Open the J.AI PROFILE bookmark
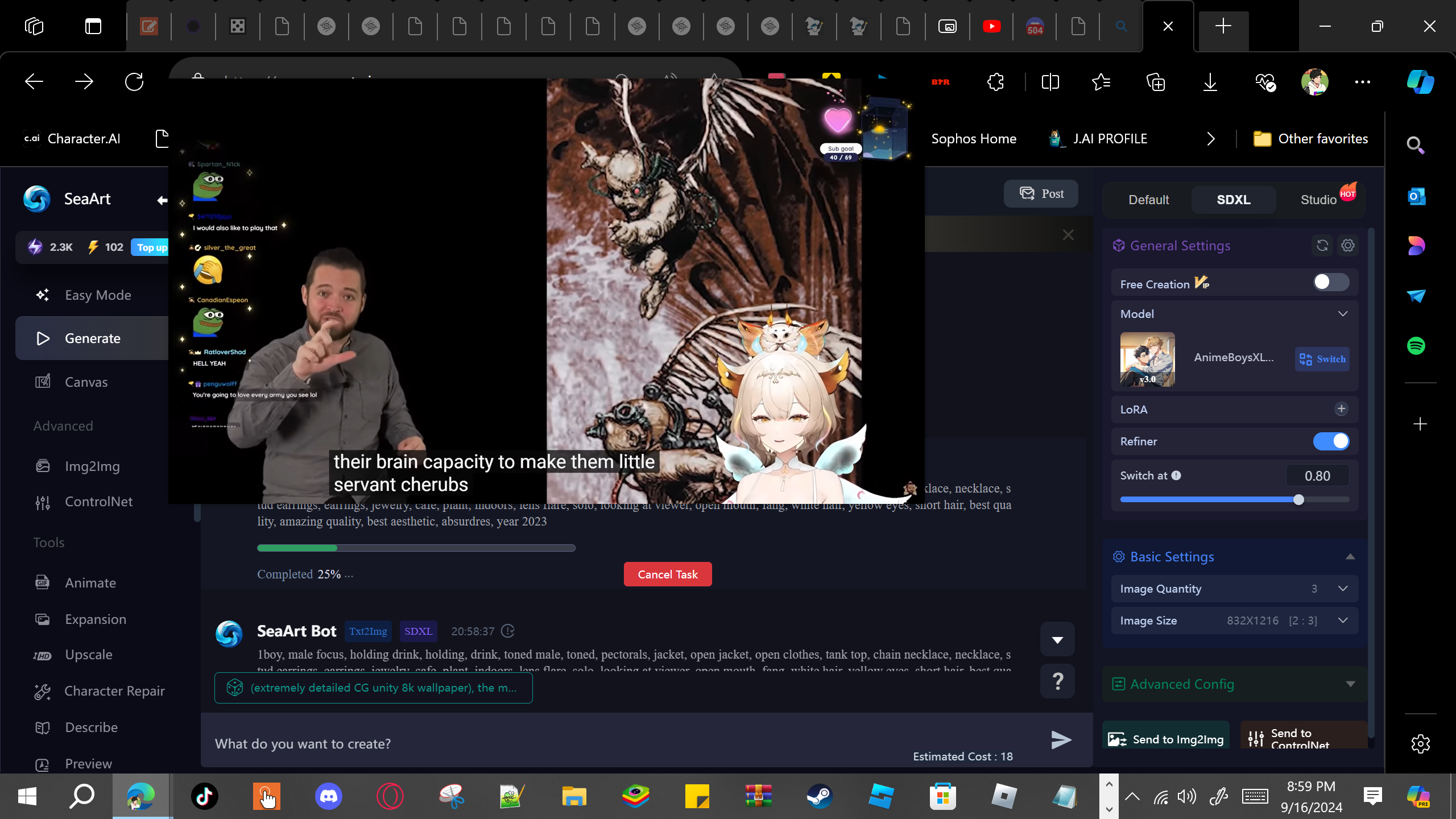1456x819 pixels. click(x=1098, y=139)
